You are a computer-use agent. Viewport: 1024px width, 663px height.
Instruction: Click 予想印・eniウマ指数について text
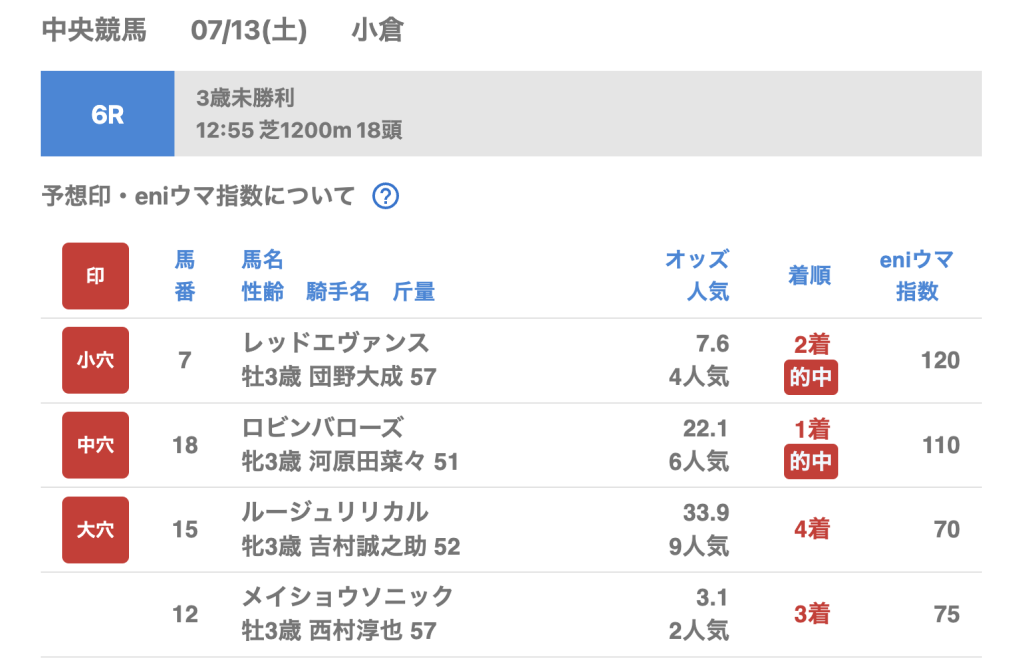point(198,196)
